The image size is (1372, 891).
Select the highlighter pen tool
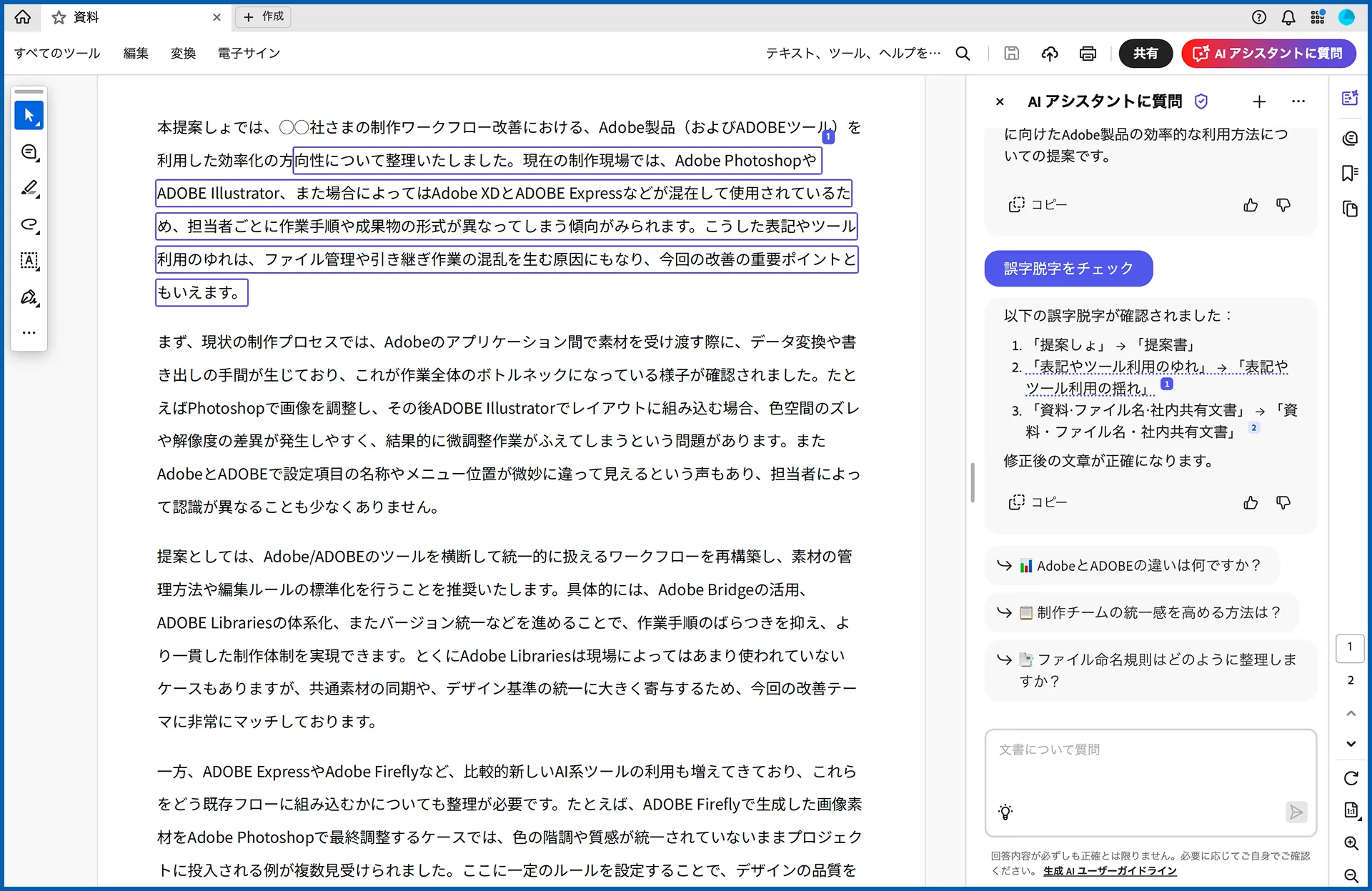29,188
